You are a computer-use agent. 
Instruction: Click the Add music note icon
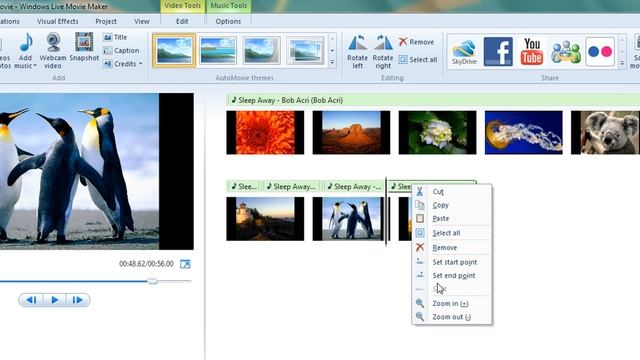click(x=26, y=42)
